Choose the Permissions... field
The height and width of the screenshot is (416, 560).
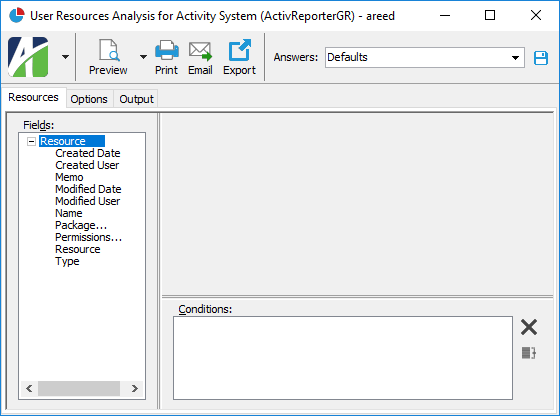(x=89, y=237)
